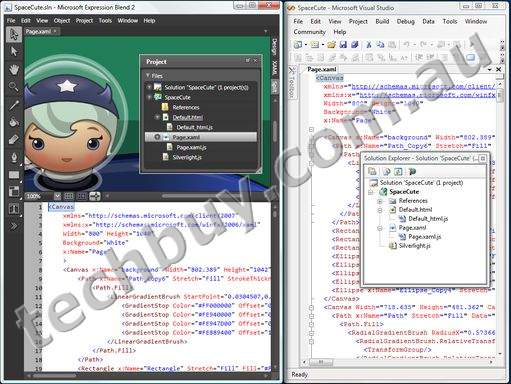Screen dimensions: 511x384
Task: Collapse SpaceCute project node in Solution Explorer
Action: 370,192
